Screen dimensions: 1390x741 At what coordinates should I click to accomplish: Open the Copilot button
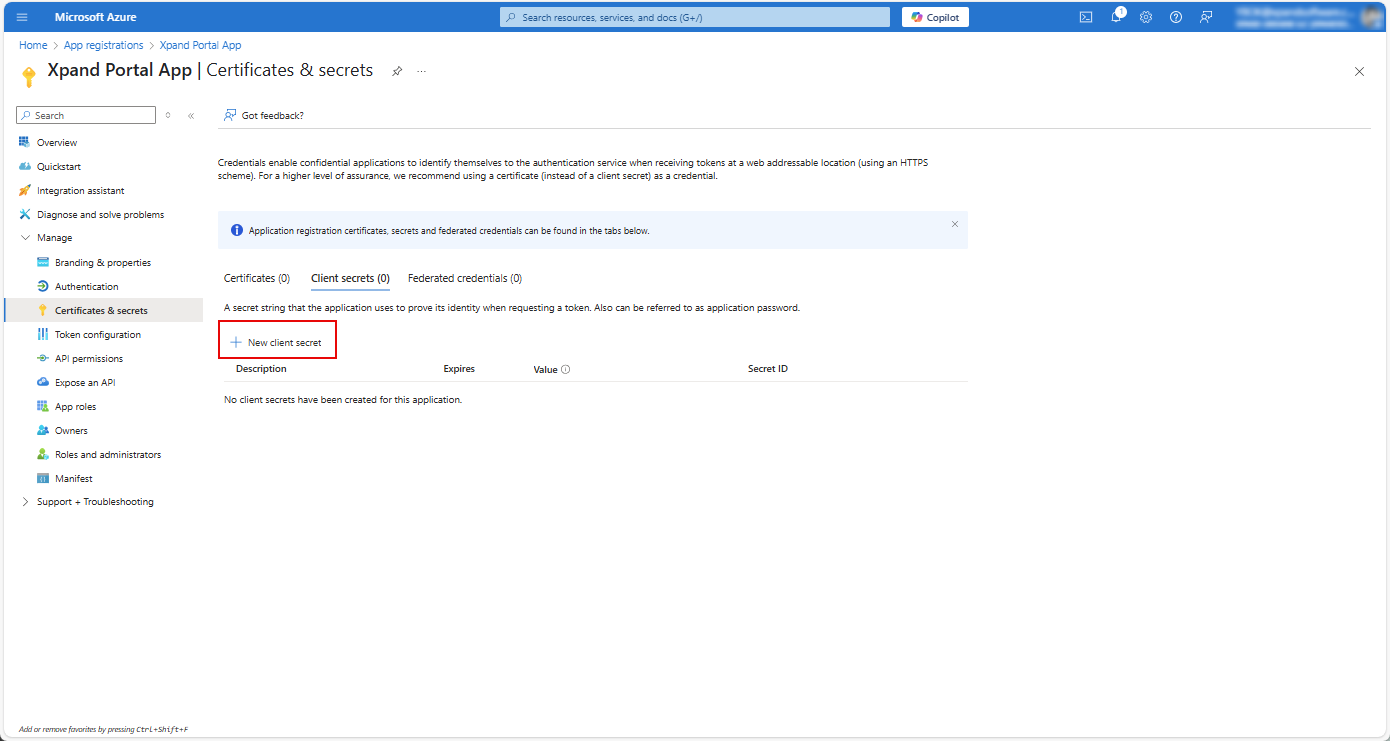coord(935,17)
